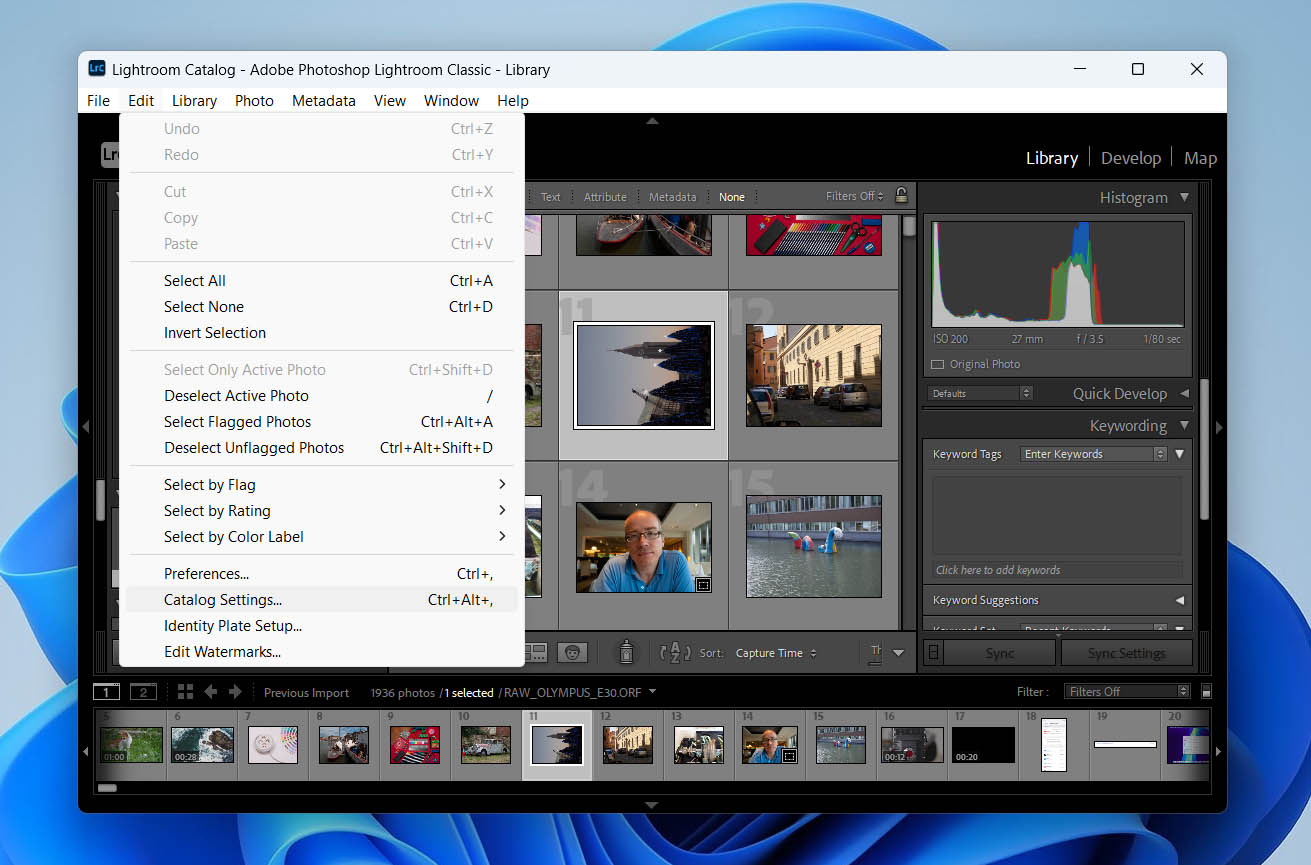Image resolution: width=1311 pixels, height=865 pixels.
Task: Open the Enter Keywords dropdown
Action: (x=1094, y=454)
